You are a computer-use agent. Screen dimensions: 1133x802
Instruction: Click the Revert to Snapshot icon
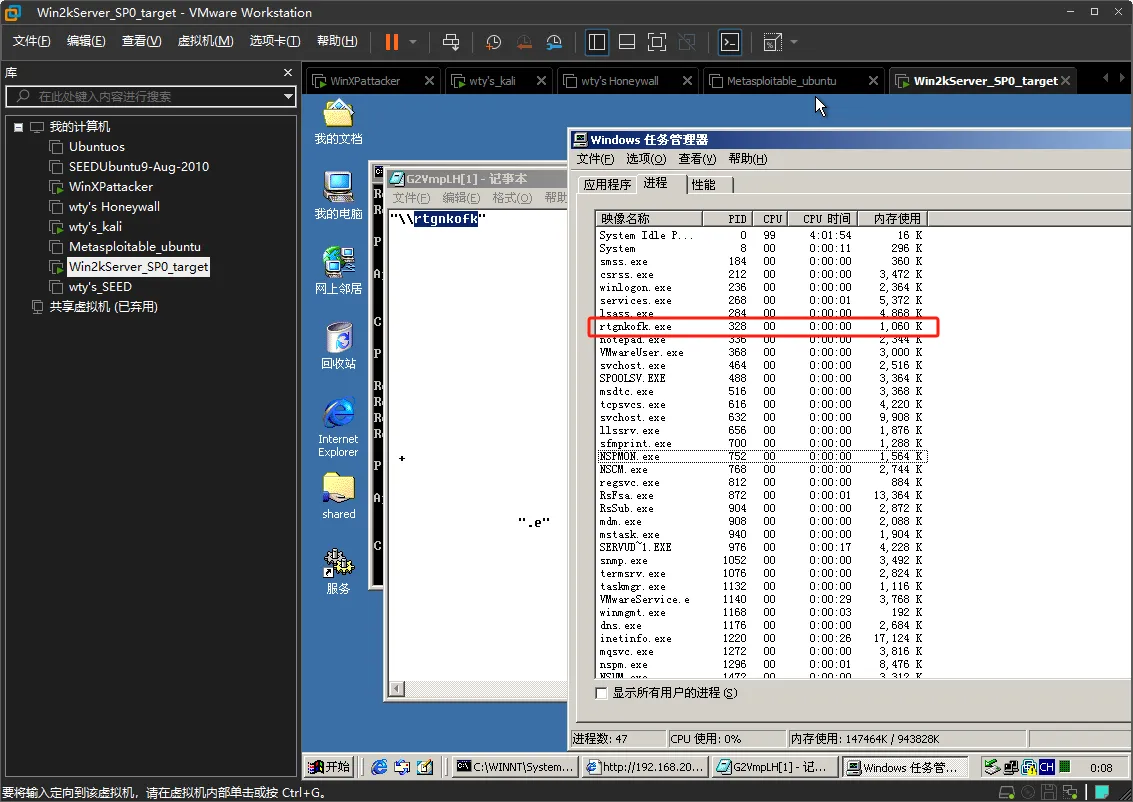[x=524, y=42]
